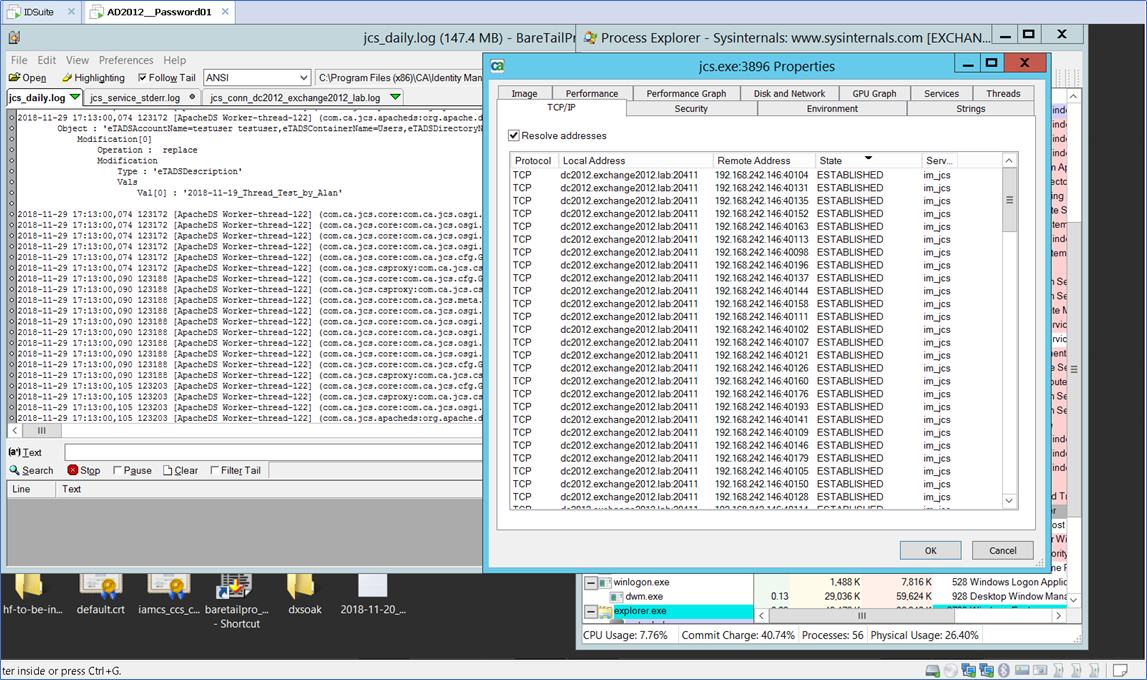Image resolution: width=1147 pixels, height=680 pixels.
Task: Open the iamcs_ccs_c... certificate desktop icon
Action: click(169, 587)
